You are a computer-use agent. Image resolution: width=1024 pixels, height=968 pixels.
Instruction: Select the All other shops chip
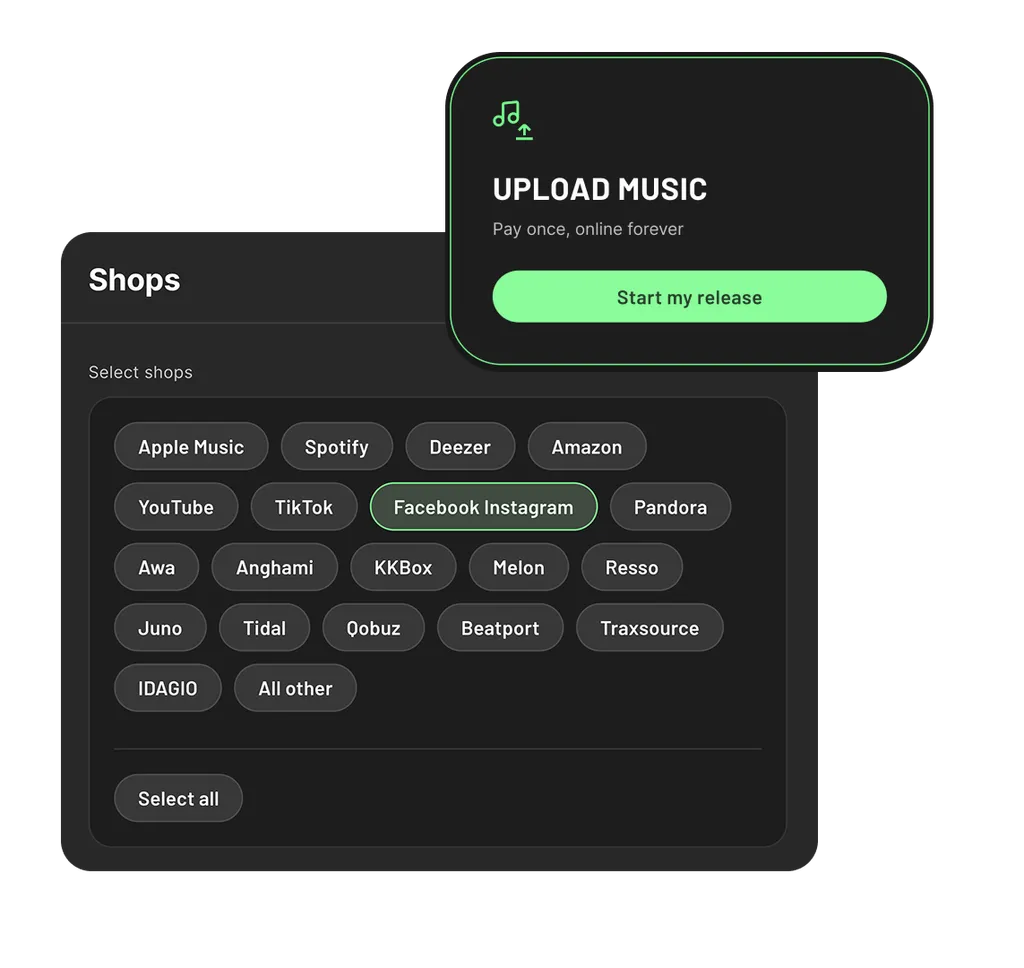295,688
